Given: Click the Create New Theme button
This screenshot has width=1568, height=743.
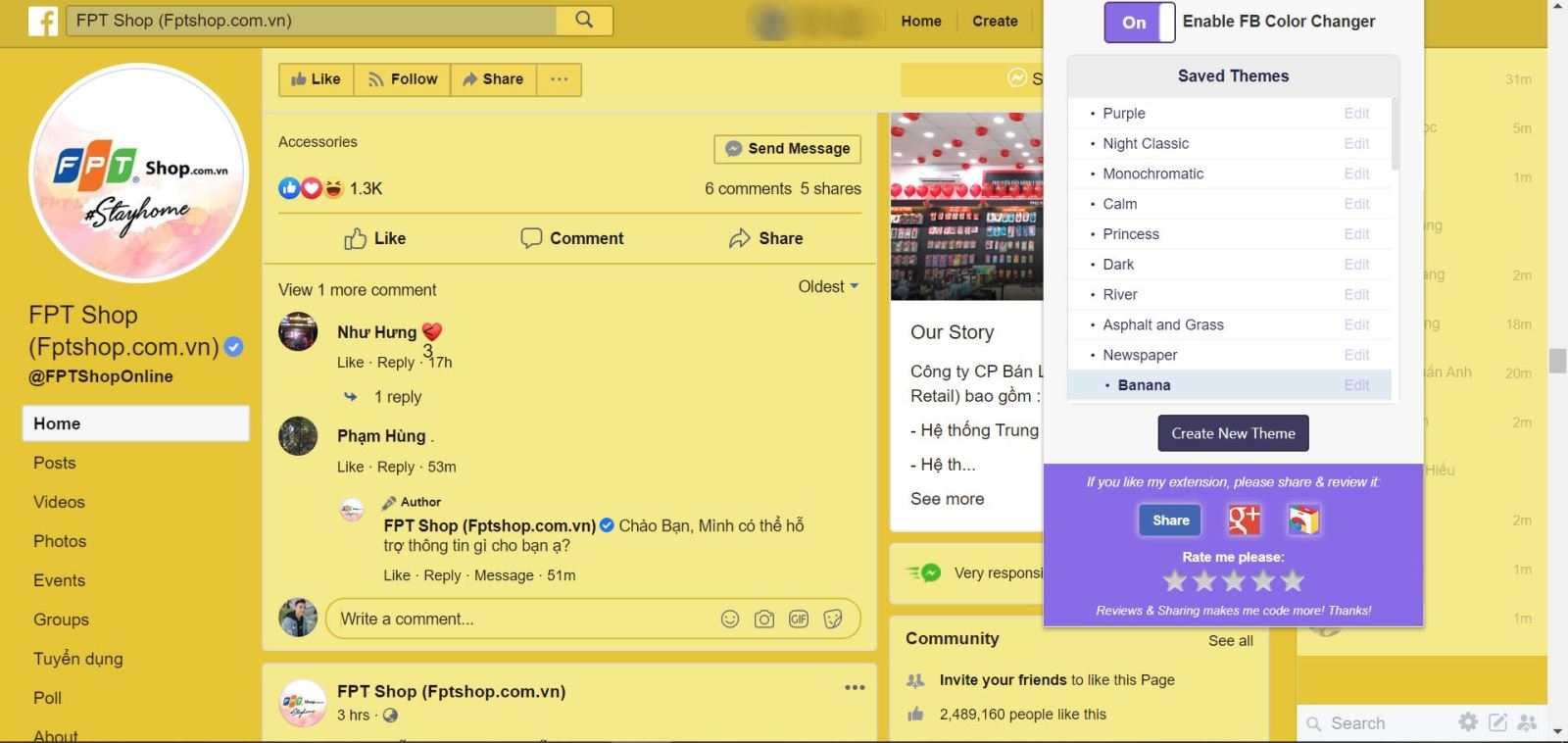Looking at the screenshot, I should [x=1233, y=433].
